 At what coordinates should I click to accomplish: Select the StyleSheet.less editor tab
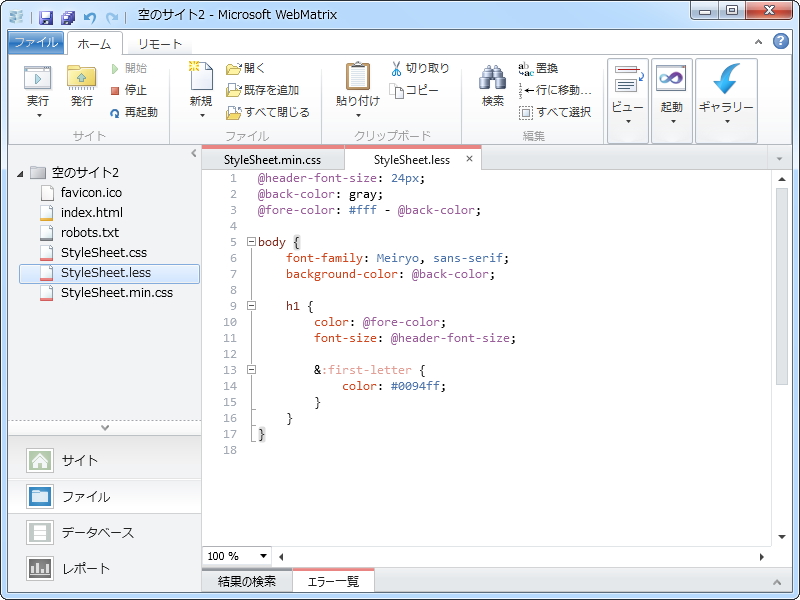(x=411, y=160)
